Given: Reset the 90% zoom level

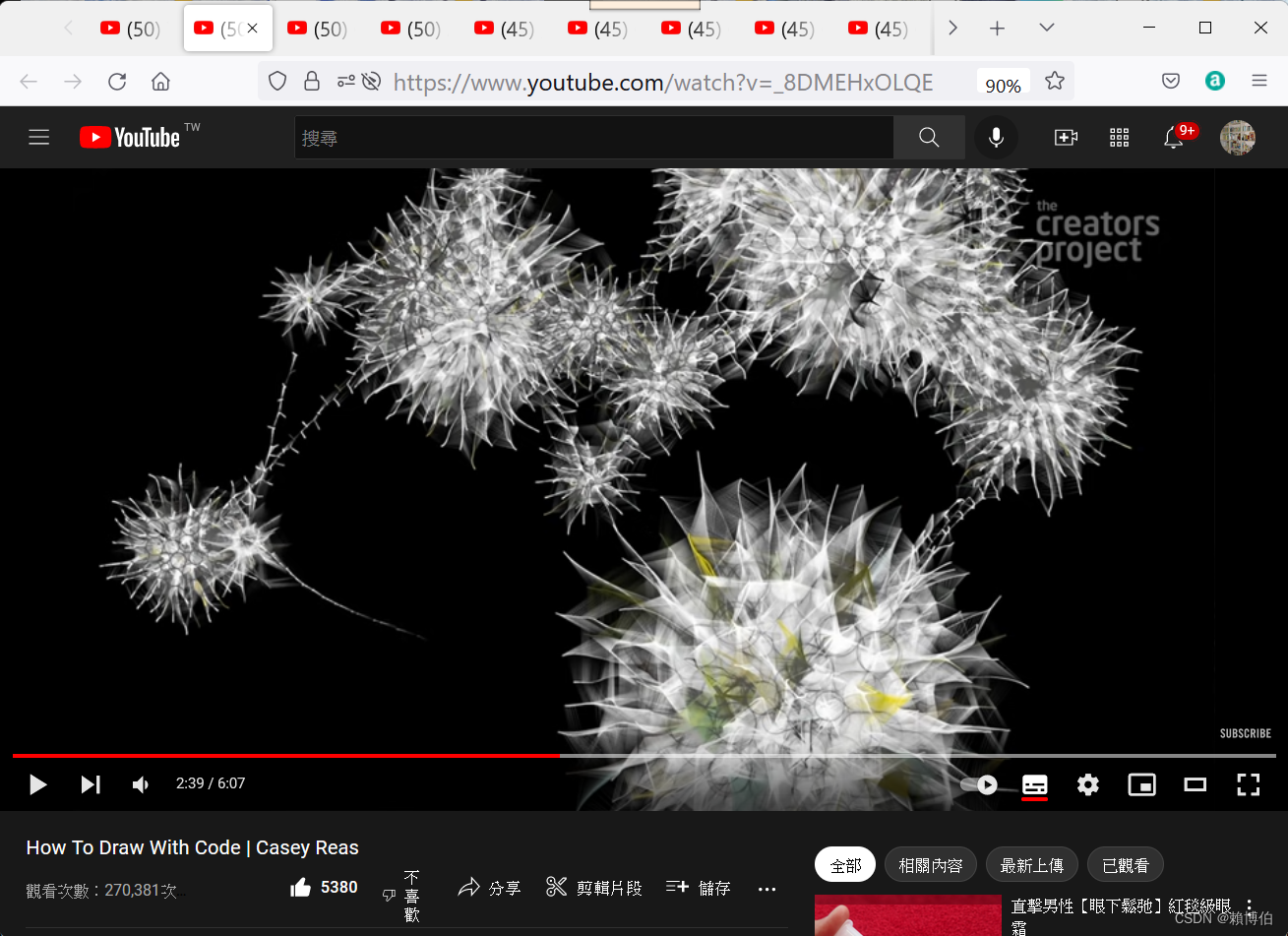Looking at the screenshot, I should tap(1003, 85).
